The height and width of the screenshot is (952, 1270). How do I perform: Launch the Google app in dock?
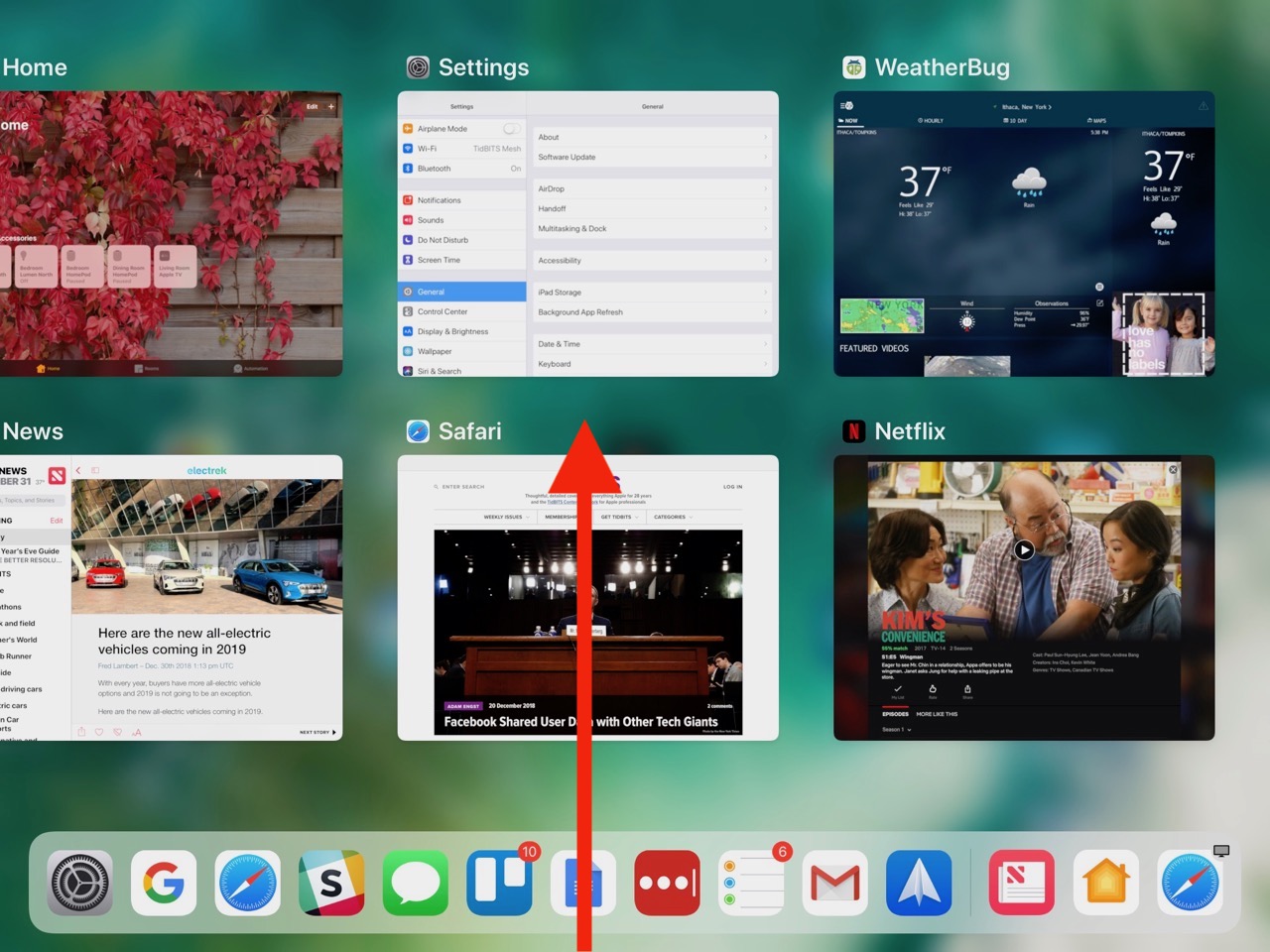pyautogui.click(x=164, y=883)
